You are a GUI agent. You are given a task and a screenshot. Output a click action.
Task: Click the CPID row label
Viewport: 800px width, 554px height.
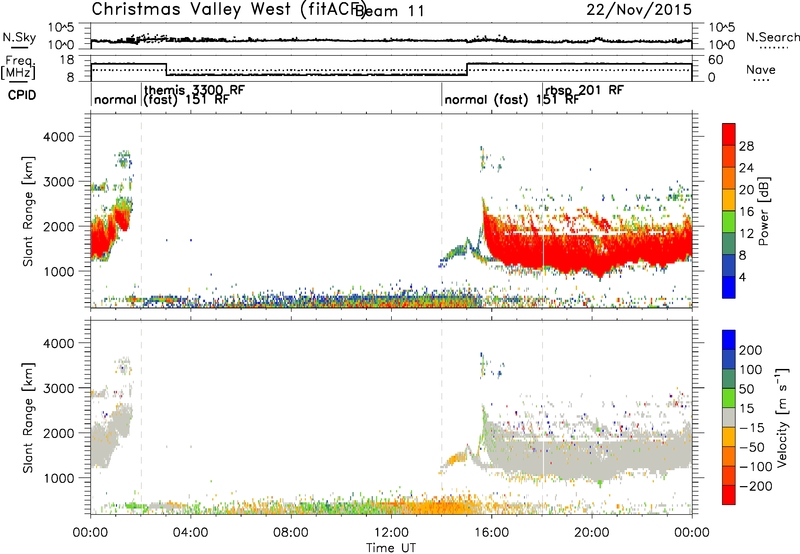pyautogui.click(x=22, y=95)
